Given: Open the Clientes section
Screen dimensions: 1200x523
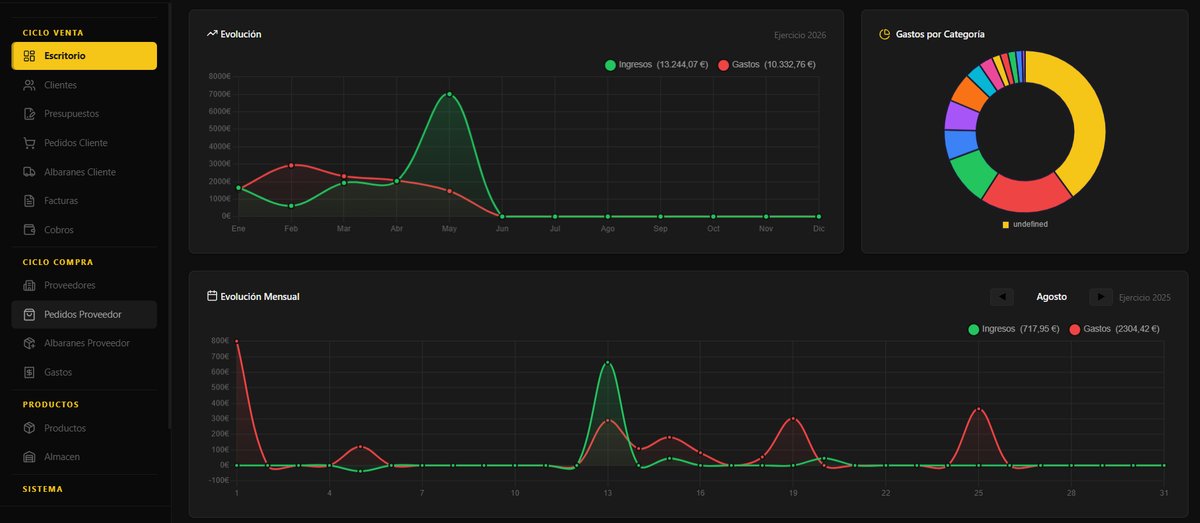Looking at the screenshot, I should pyautogui.click(x=84, y=85).
